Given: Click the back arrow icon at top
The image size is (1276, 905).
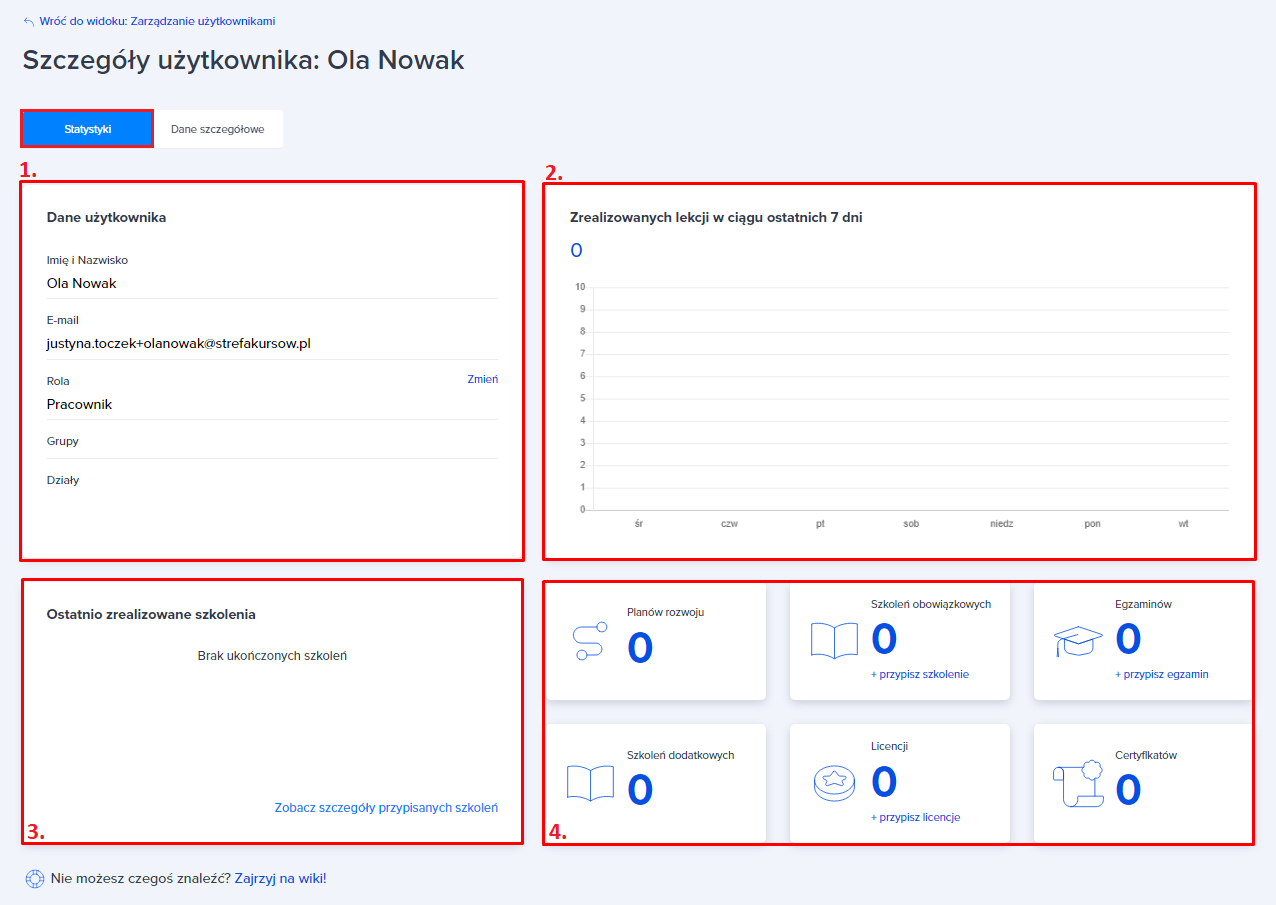Looking at the screenshot, I should [29, 21].
